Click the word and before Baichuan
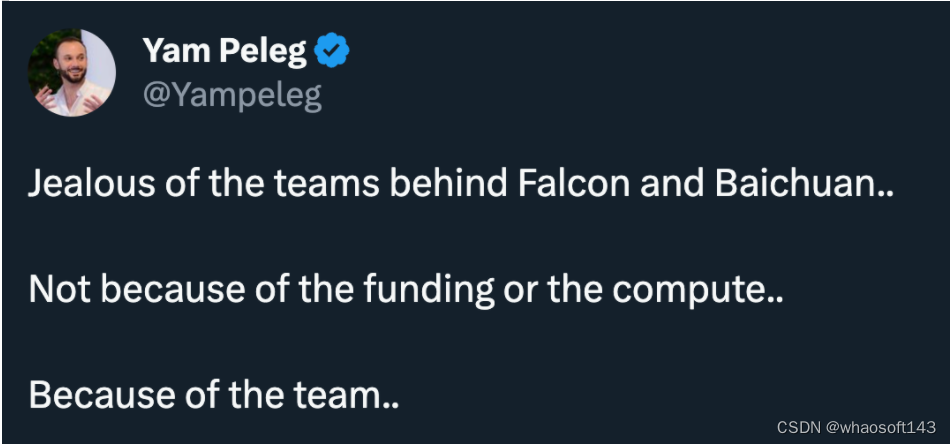 (651, 185)
